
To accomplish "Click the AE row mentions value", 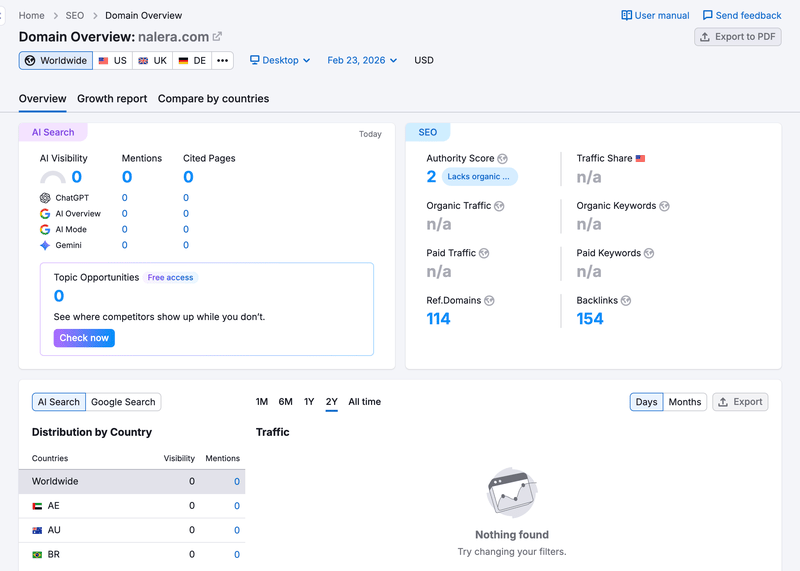I will tap(237, 506).
